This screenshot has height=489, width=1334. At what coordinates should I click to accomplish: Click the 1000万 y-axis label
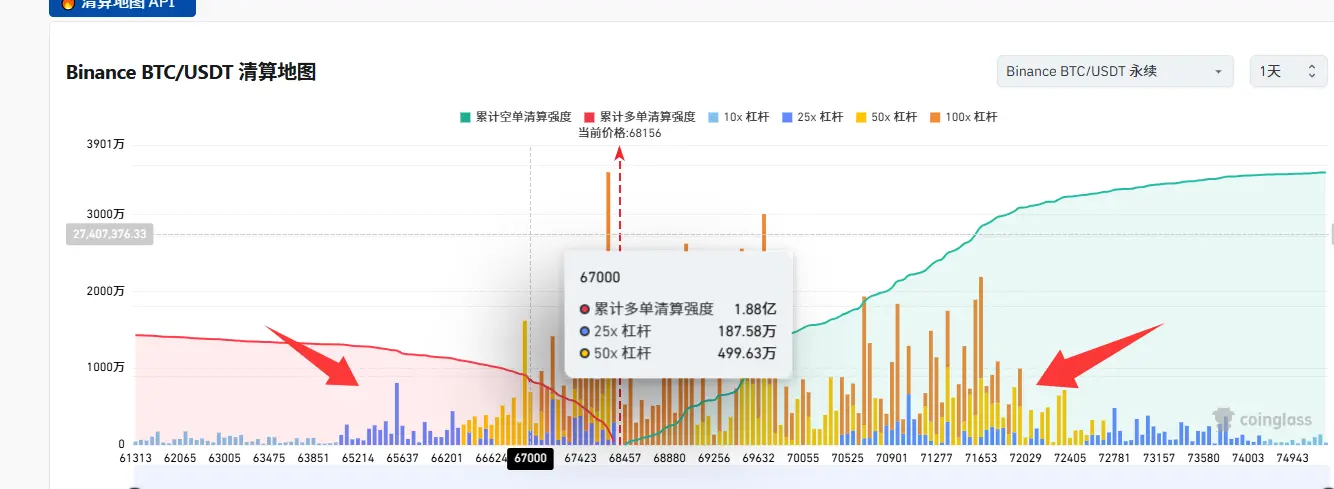point(105,368)
